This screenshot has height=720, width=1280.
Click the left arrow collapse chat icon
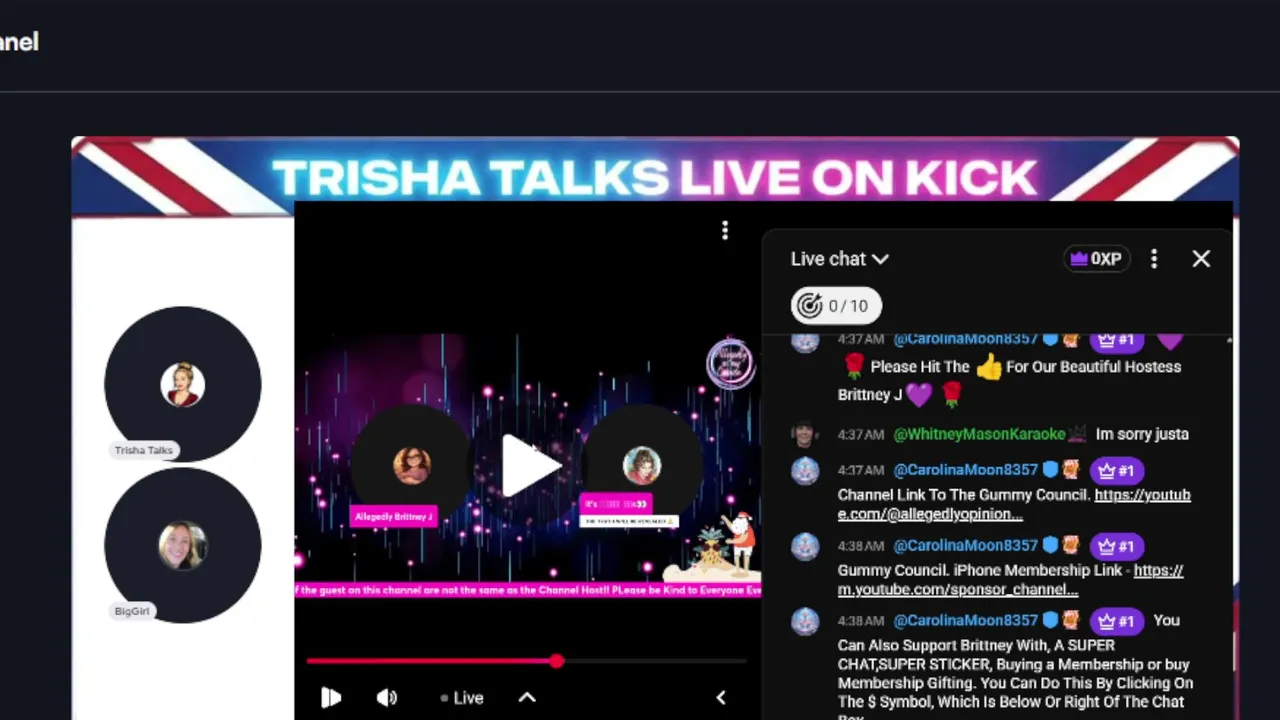click(721, 698)
